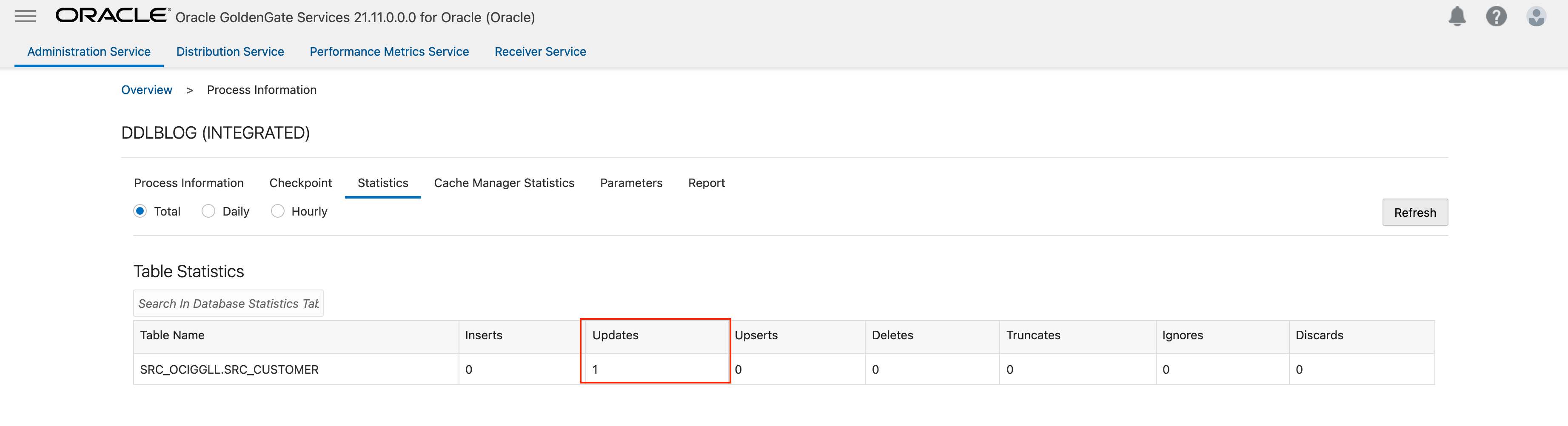Open the Checkpoint tab

[x=301, y=183]
